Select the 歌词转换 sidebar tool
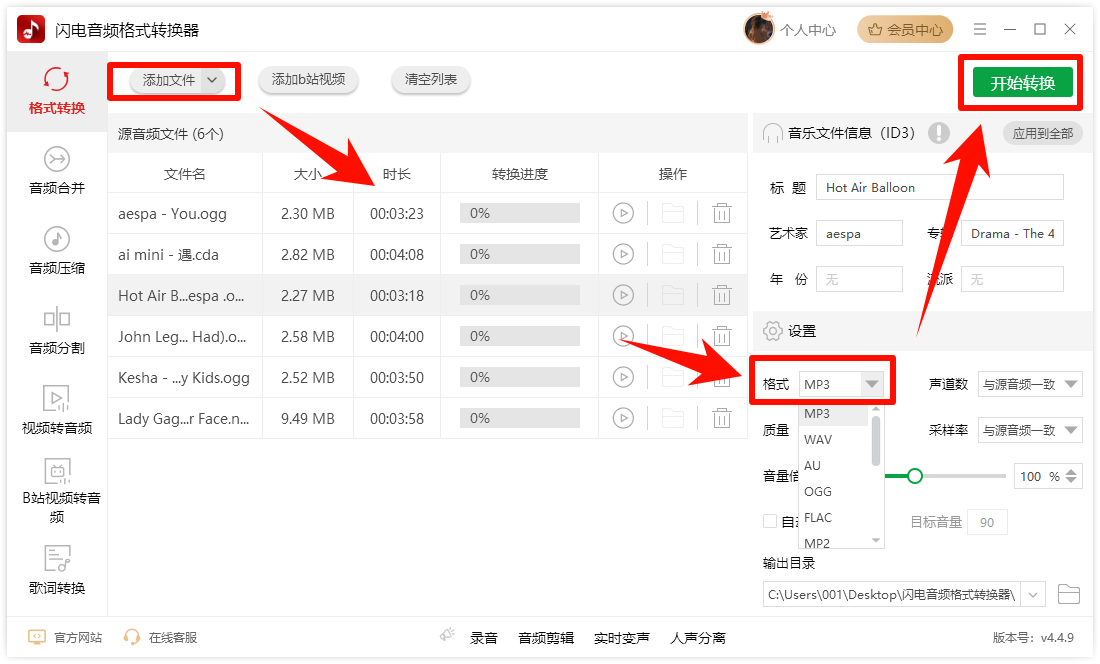 (56, 570)
